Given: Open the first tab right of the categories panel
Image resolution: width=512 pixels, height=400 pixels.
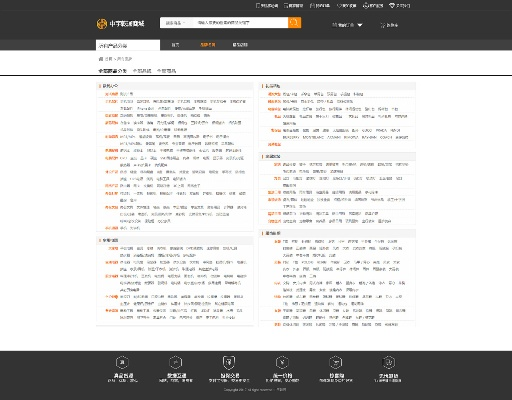Looking at the screenshot, I should (x=175, y=45).
